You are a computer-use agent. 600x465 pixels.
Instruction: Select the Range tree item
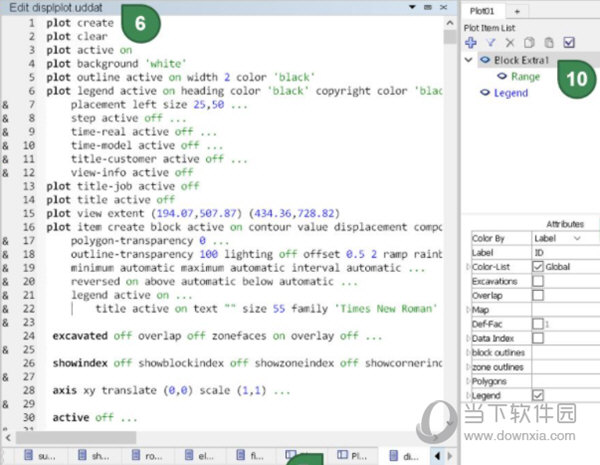pyautogui.click(x=525, y=77)
